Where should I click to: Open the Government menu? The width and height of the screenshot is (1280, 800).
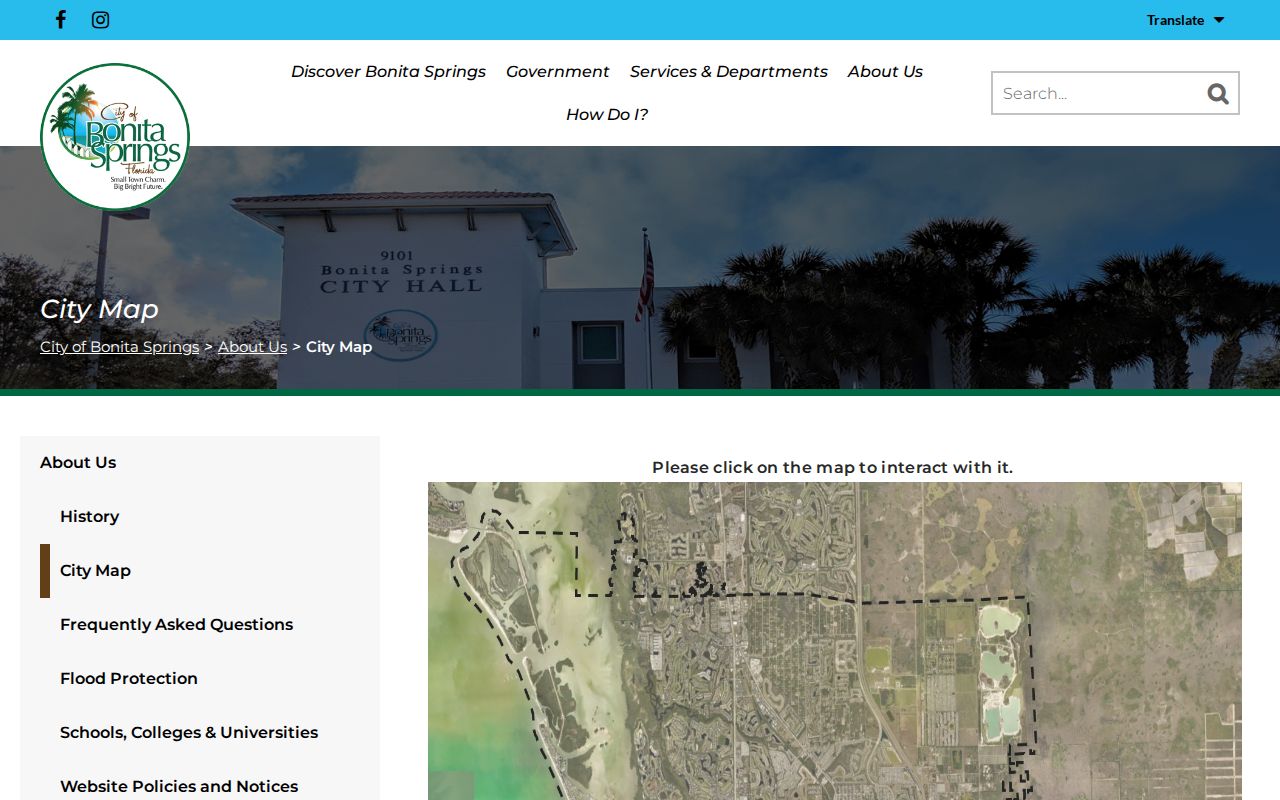tap(557, 72)
